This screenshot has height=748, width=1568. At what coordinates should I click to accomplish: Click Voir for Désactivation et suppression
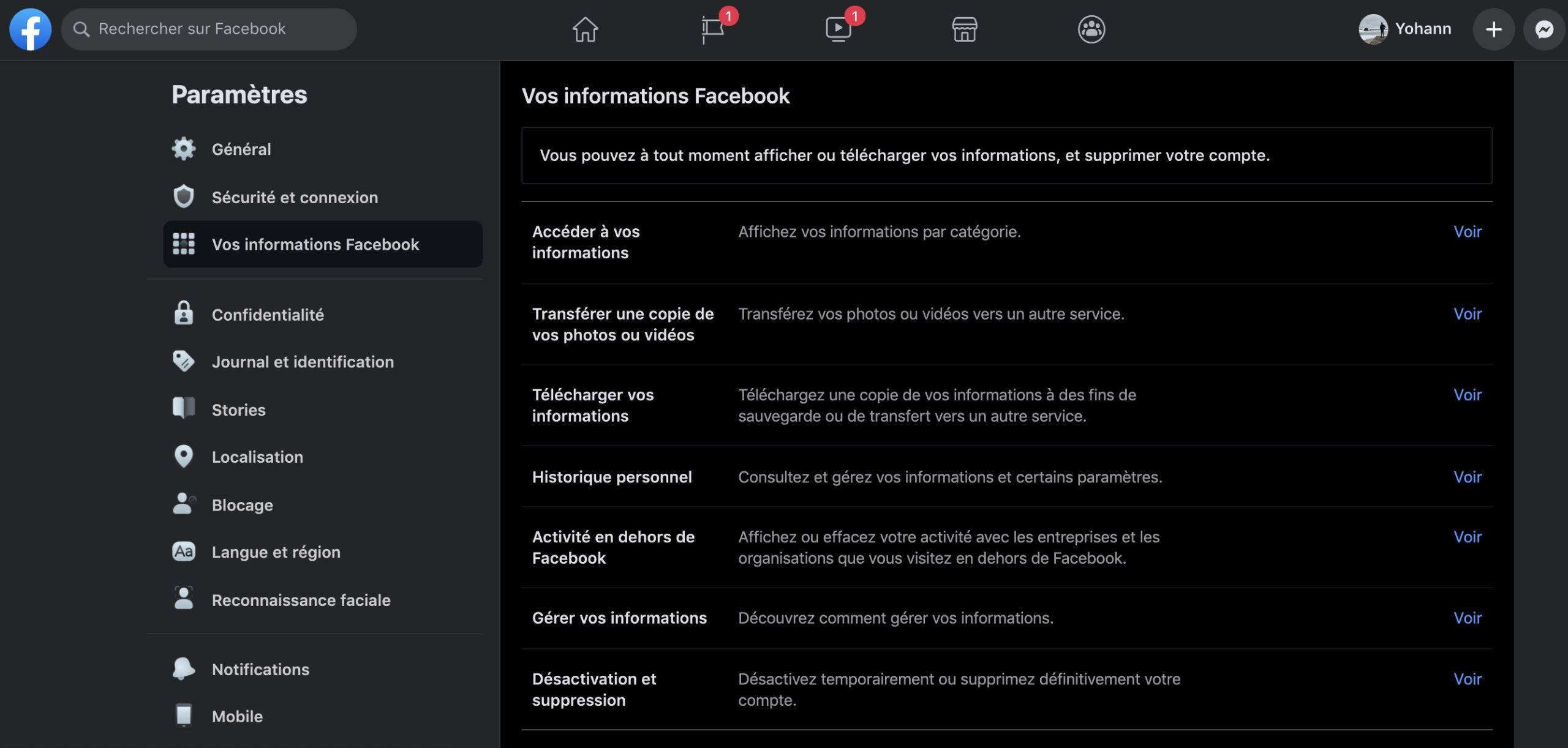1468,679
